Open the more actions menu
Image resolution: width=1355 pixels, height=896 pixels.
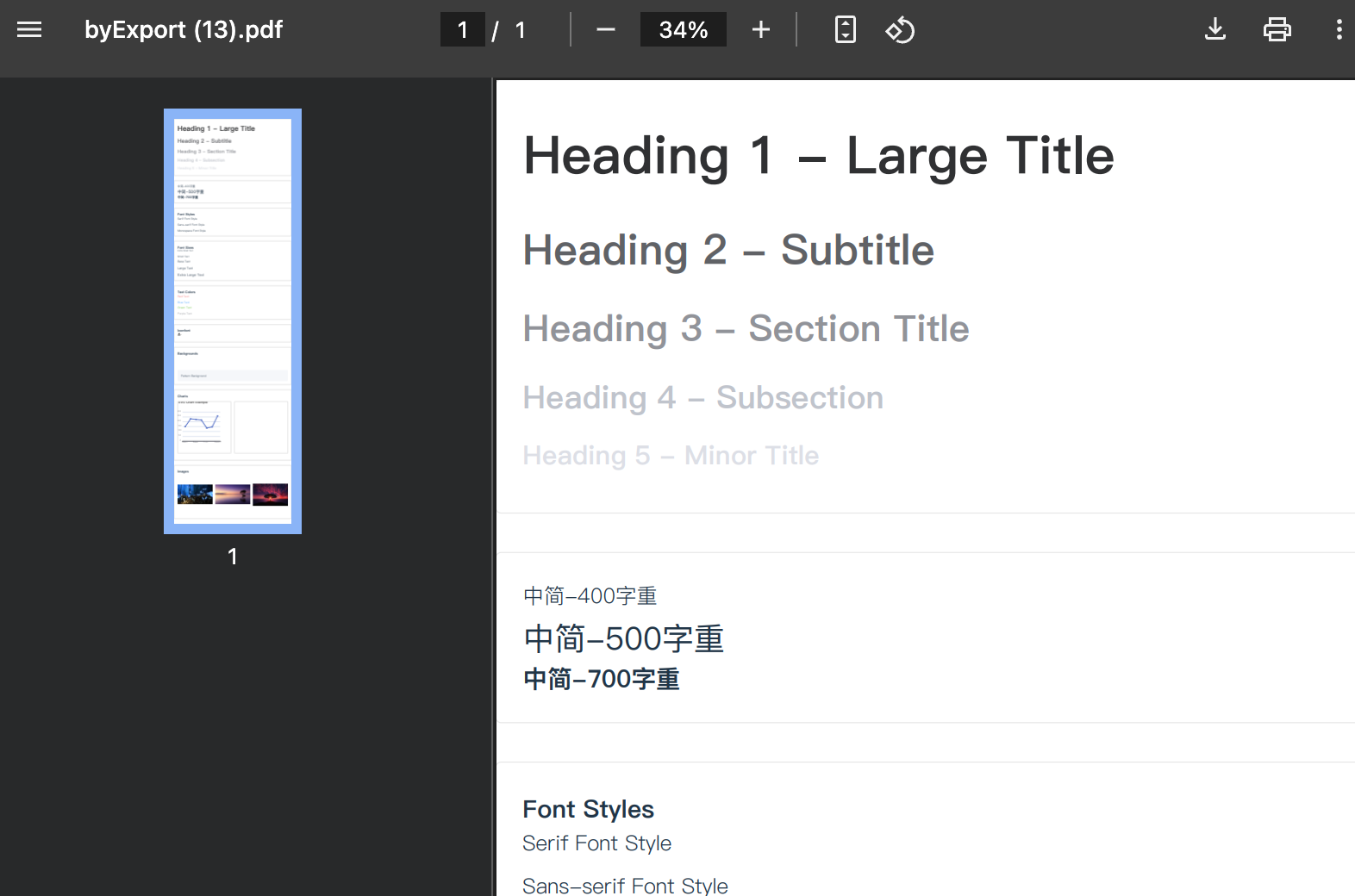[x=1339, y=30]
